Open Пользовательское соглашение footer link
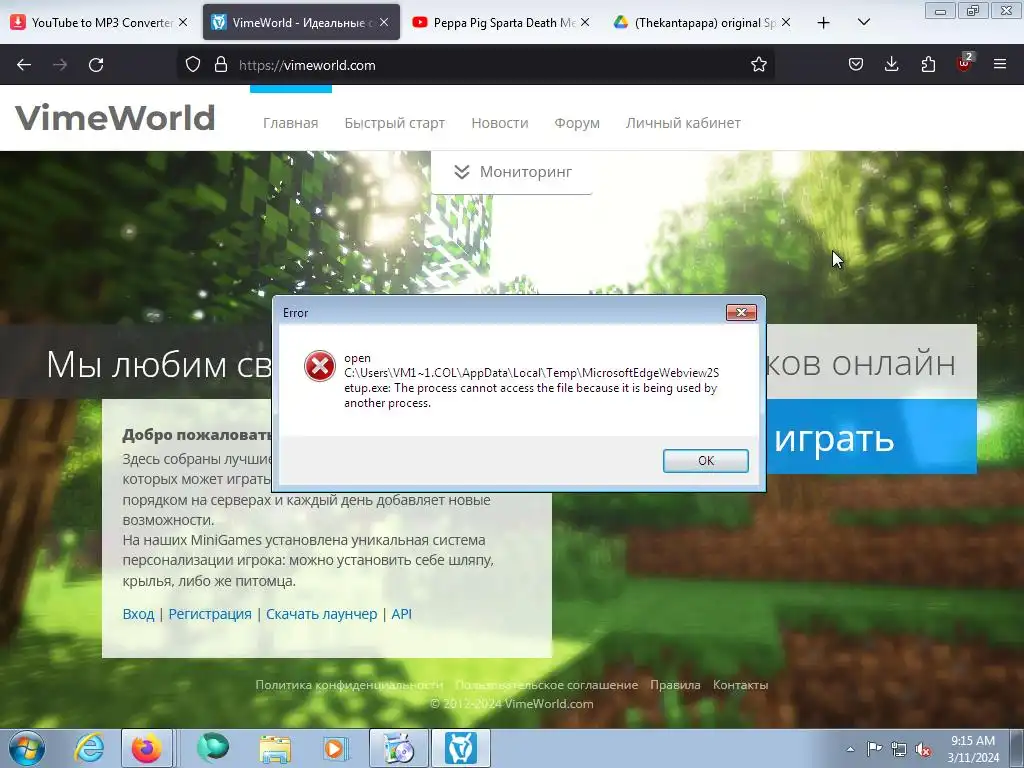Viewport: 1024px width, 768px height. click(x=546, y=684)
